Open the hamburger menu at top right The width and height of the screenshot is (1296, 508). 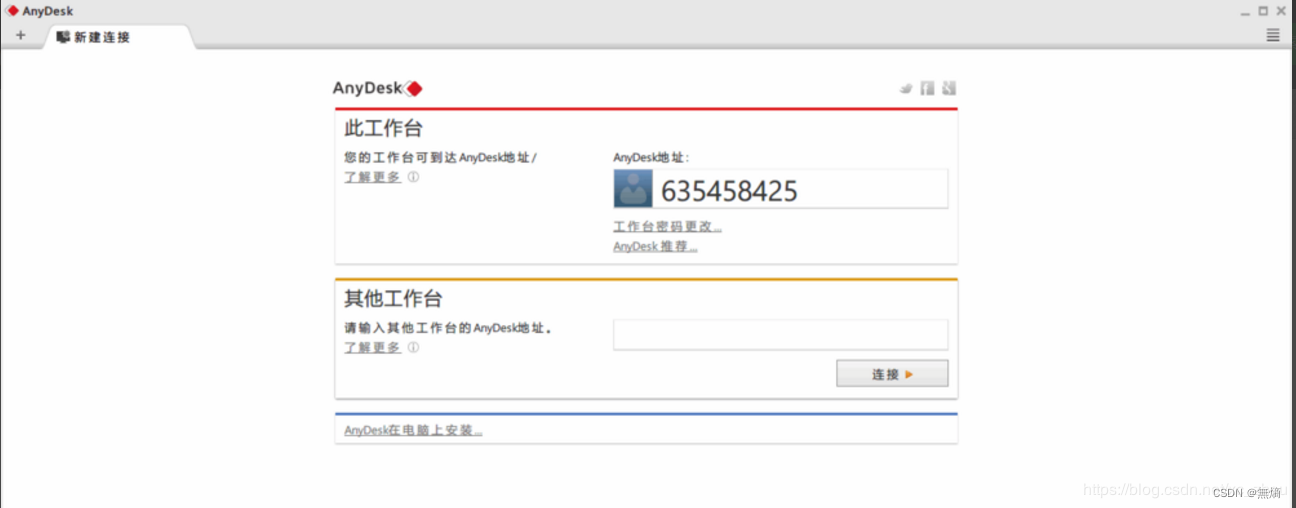coord(1273,35)
